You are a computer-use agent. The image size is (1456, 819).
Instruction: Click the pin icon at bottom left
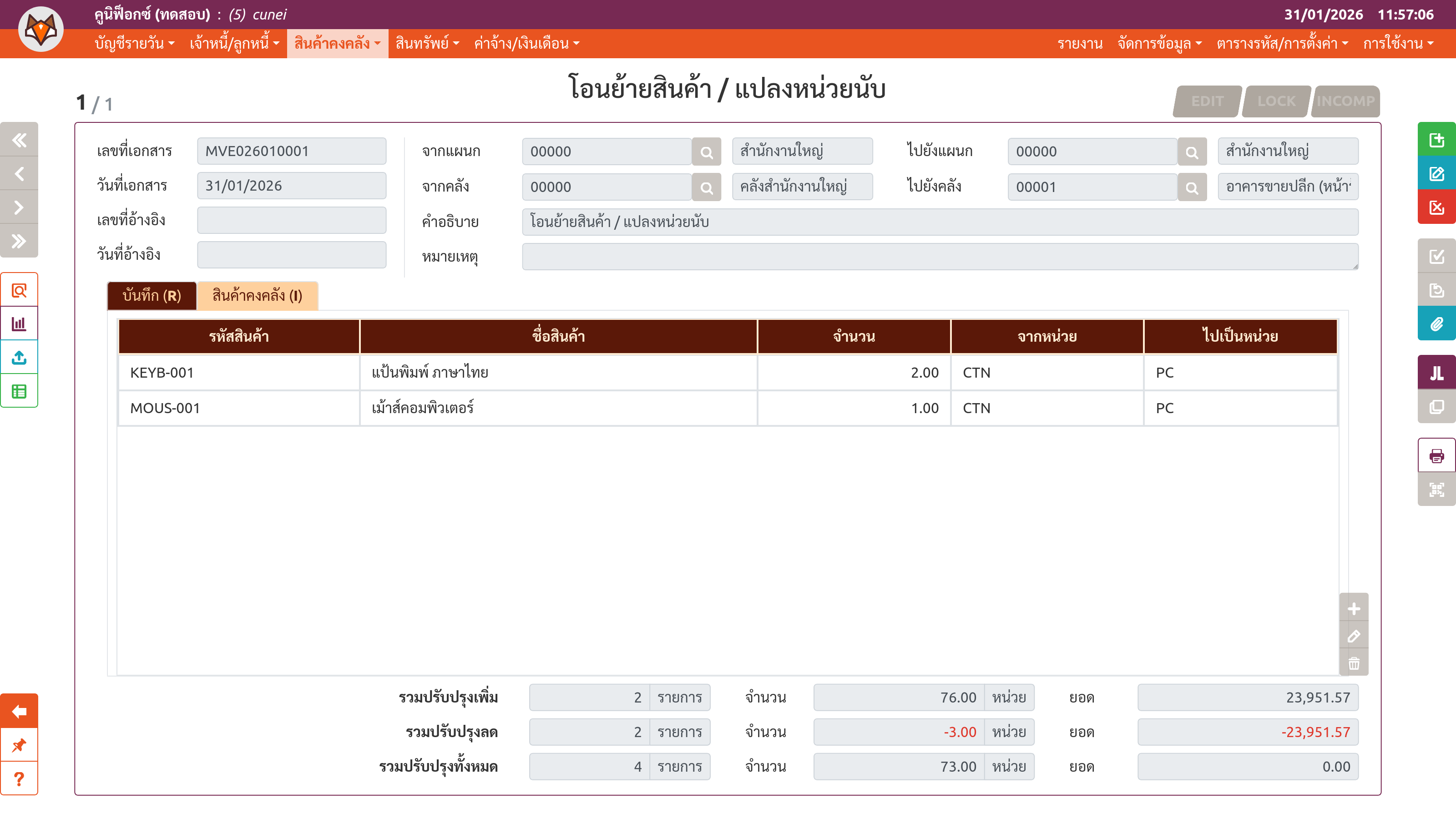coord(19,745)
